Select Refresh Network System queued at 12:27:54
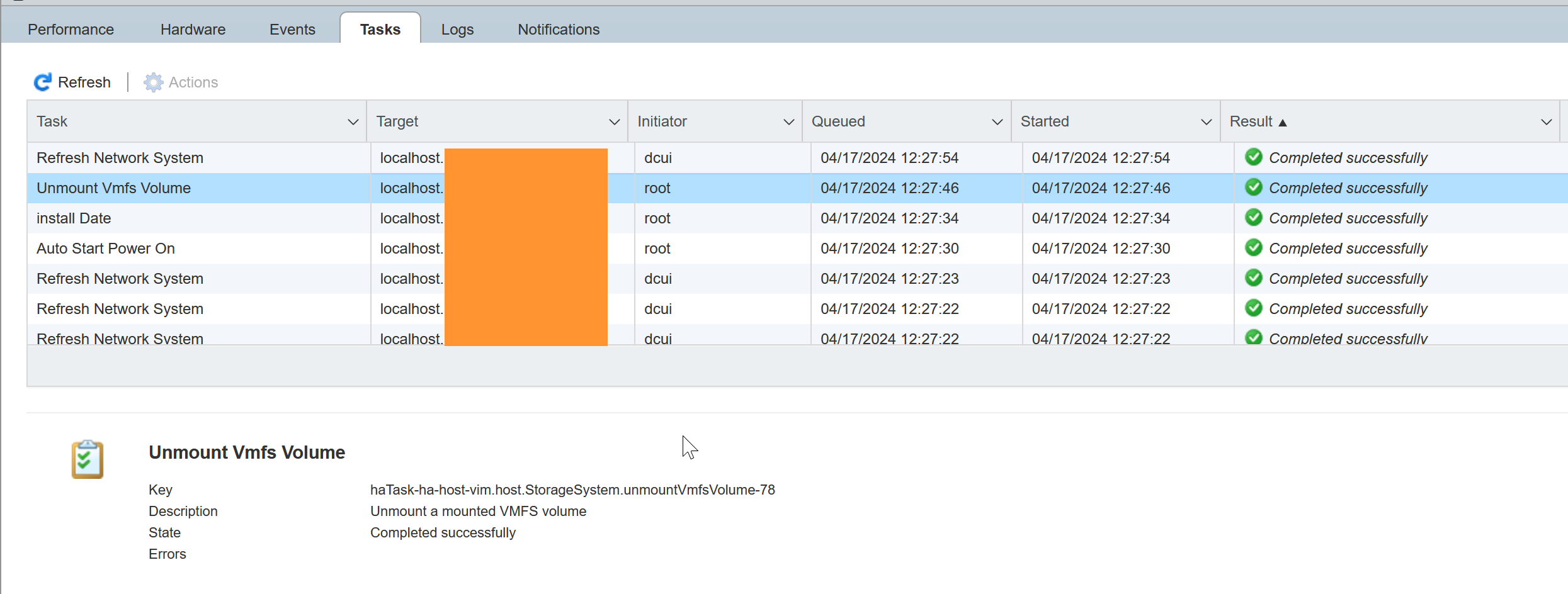The width and height of the screenshot is (1568, 594). [797, 158]
